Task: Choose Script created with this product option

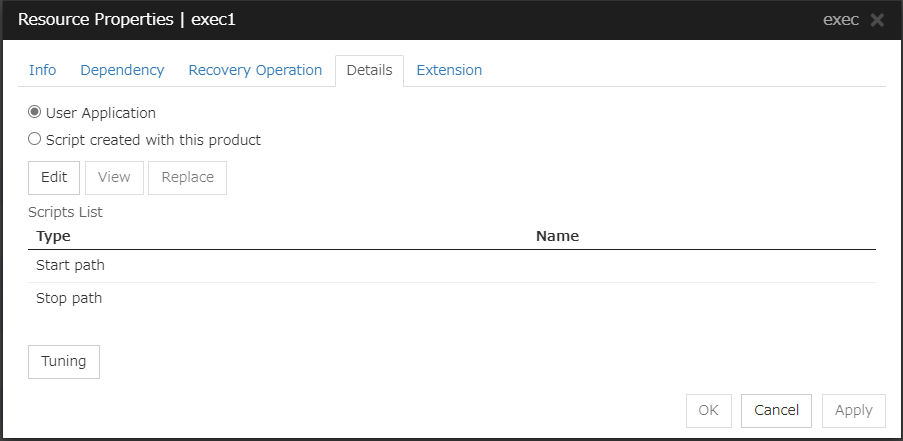Action: point(35,140)
